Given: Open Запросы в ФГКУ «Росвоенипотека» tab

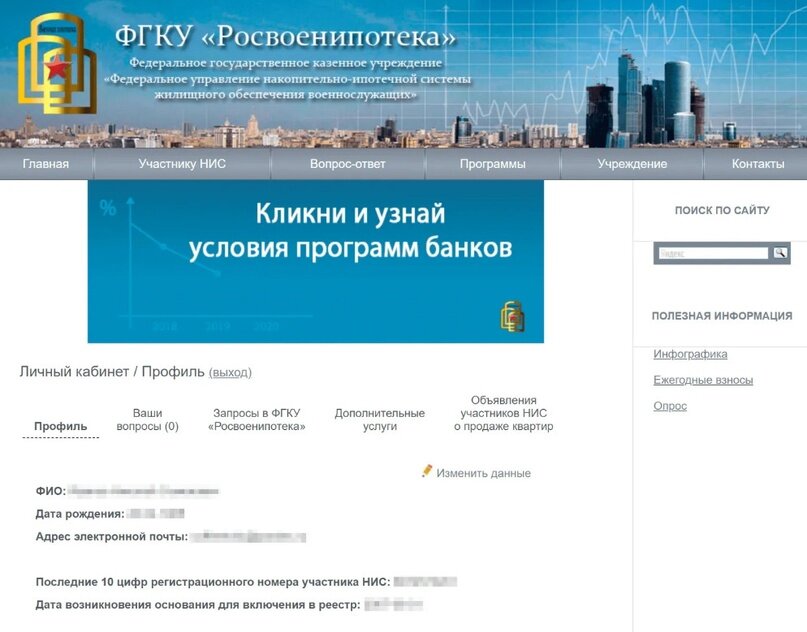Looking at the screenshot, I should coord(257,419).
